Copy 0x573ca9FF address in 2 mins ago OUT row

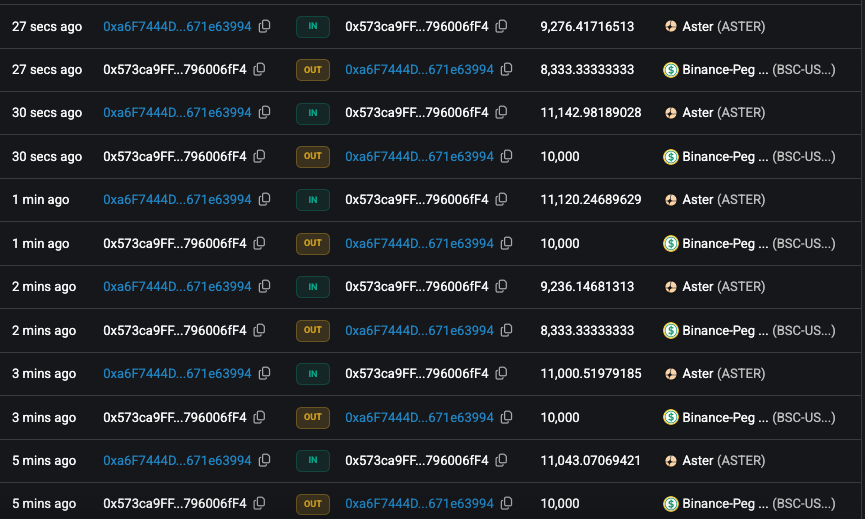coord(259,330)
